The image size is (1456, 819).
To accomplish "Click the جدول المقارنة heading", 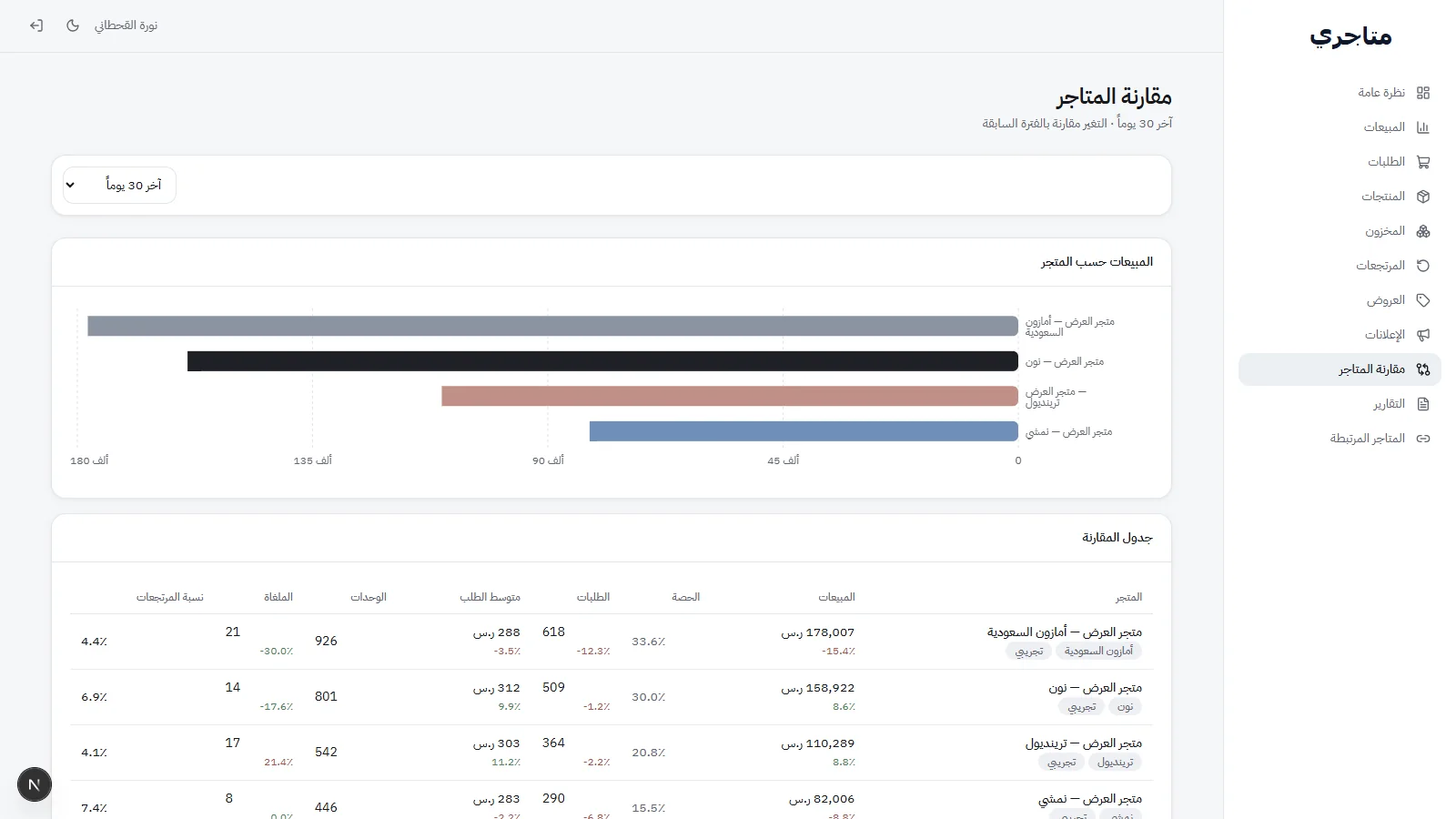I will tap(1117, 538).
